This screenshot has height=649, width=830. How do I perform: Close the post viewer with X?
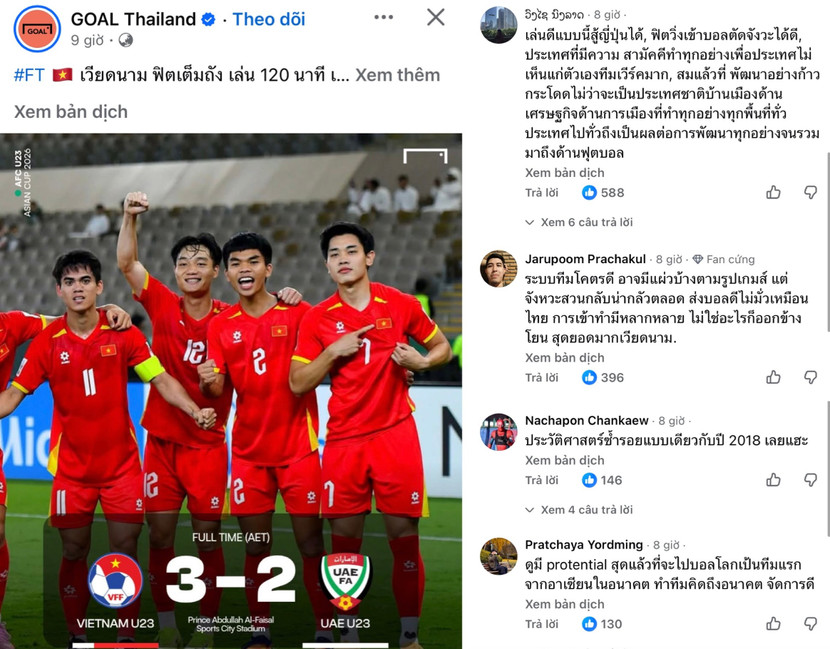coord(436,17)
